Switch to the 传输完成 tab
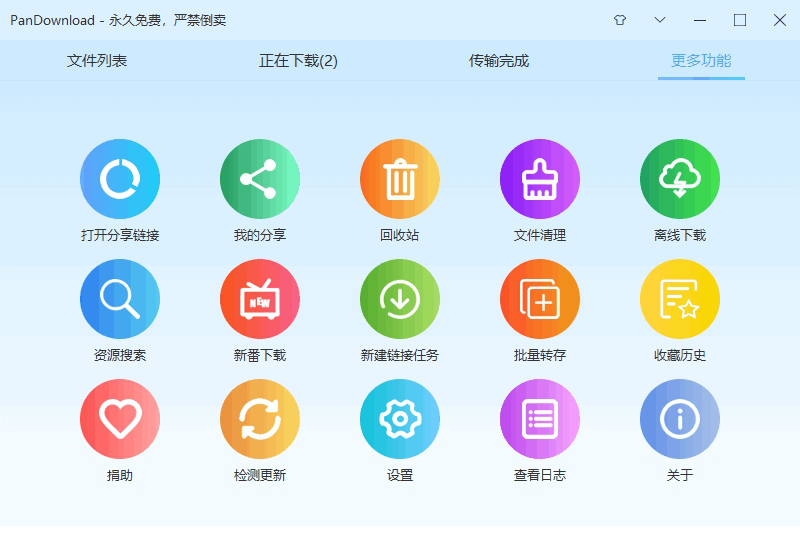Screen dimensions: 800x549 [x=499, y=61]
